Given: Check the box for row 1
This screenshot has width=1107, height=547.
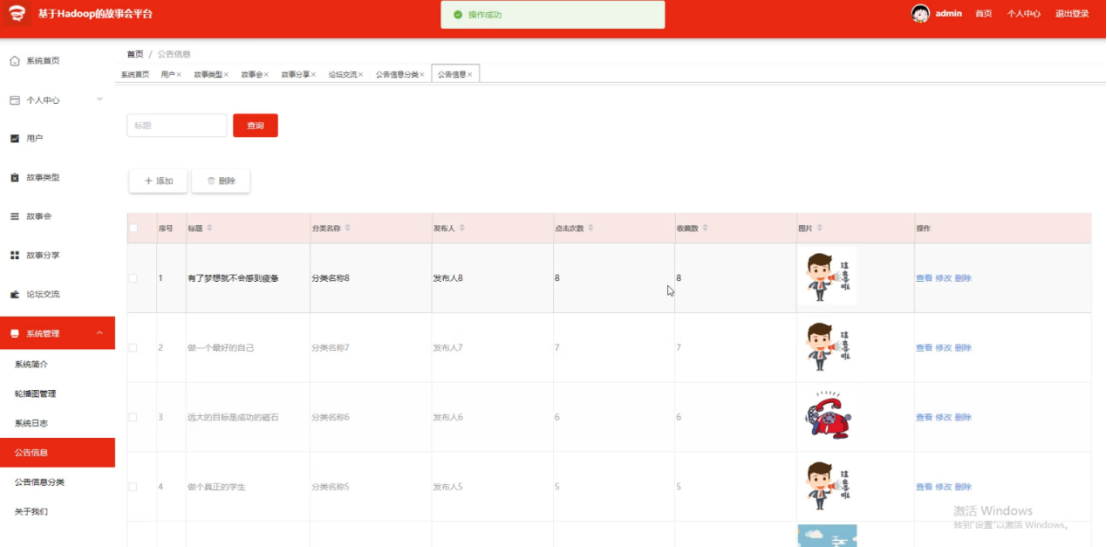Looking at the screenshot, I should click(133, 278).
